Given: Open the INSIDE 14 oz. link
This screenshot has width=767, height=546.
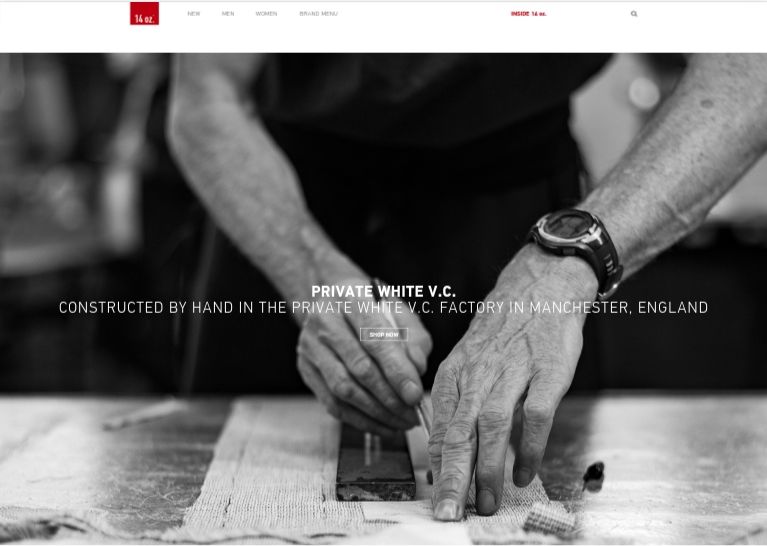Looking at the screenshot, I should pyautogui.click(x=529, y=14).
